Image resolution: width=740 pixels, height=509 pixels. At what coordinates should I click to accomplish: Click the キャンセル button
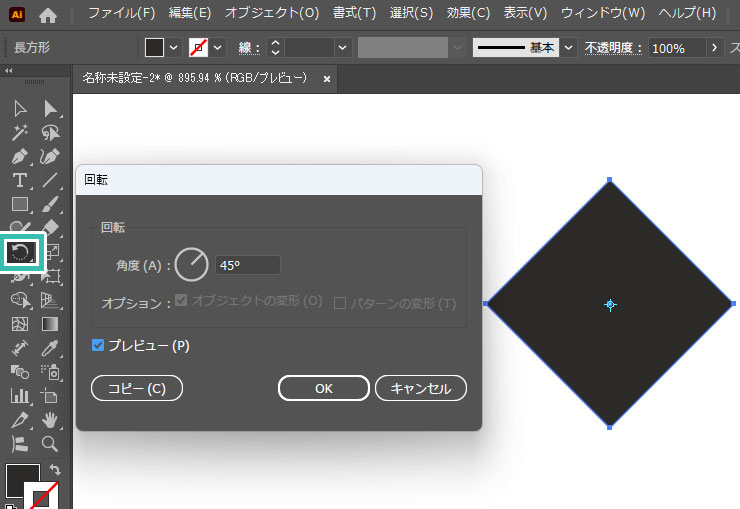tap(420, 389)
